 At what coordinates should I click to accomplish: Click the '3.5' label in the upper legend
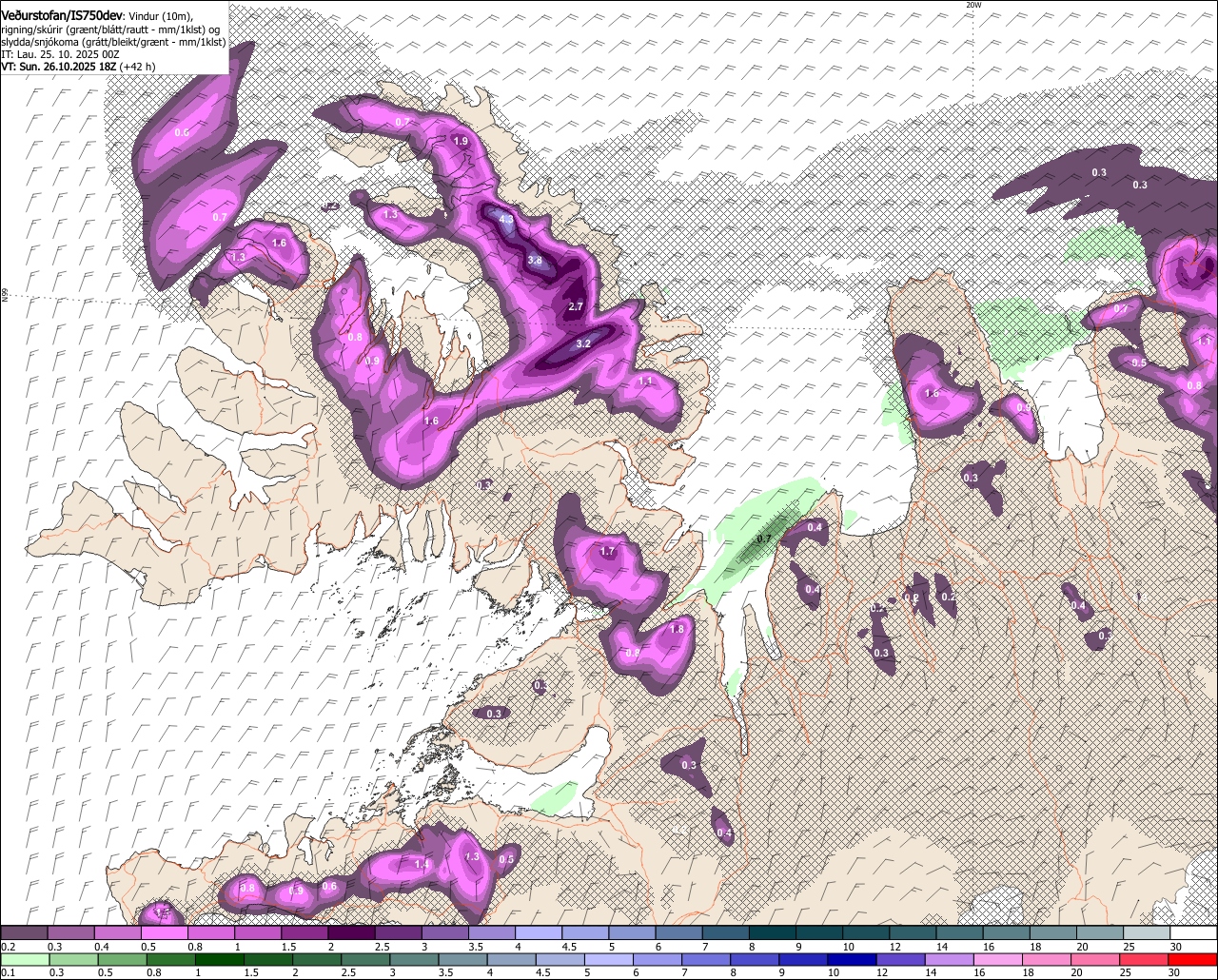click(476, 947)
